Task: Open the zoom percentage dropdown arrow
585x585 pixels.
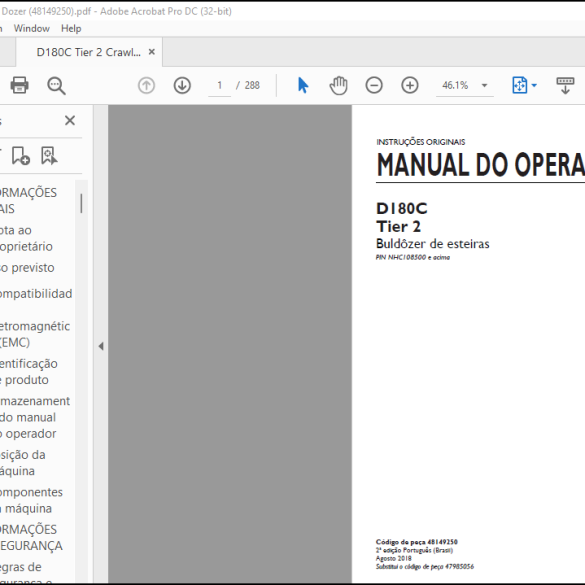Action: point(484,85)
